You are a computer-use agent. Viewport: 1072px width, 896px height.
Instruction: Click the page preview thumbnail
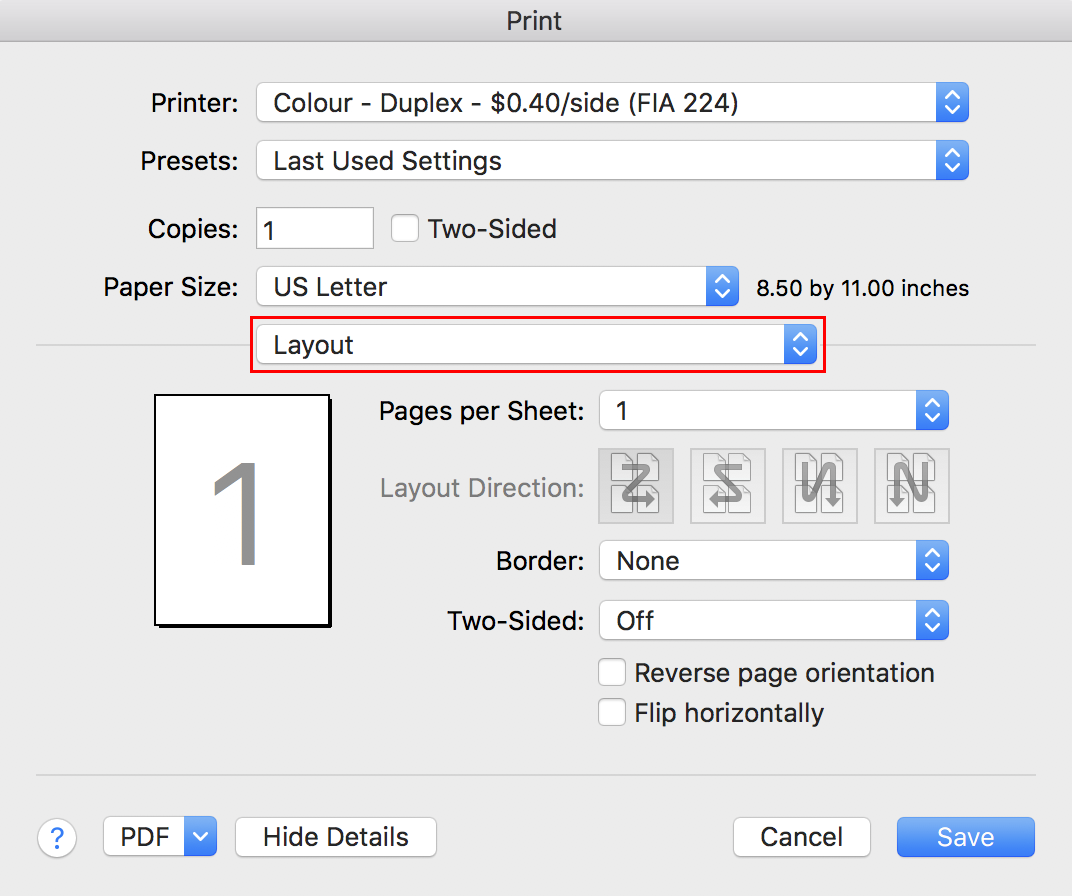[x=242, y=510]
